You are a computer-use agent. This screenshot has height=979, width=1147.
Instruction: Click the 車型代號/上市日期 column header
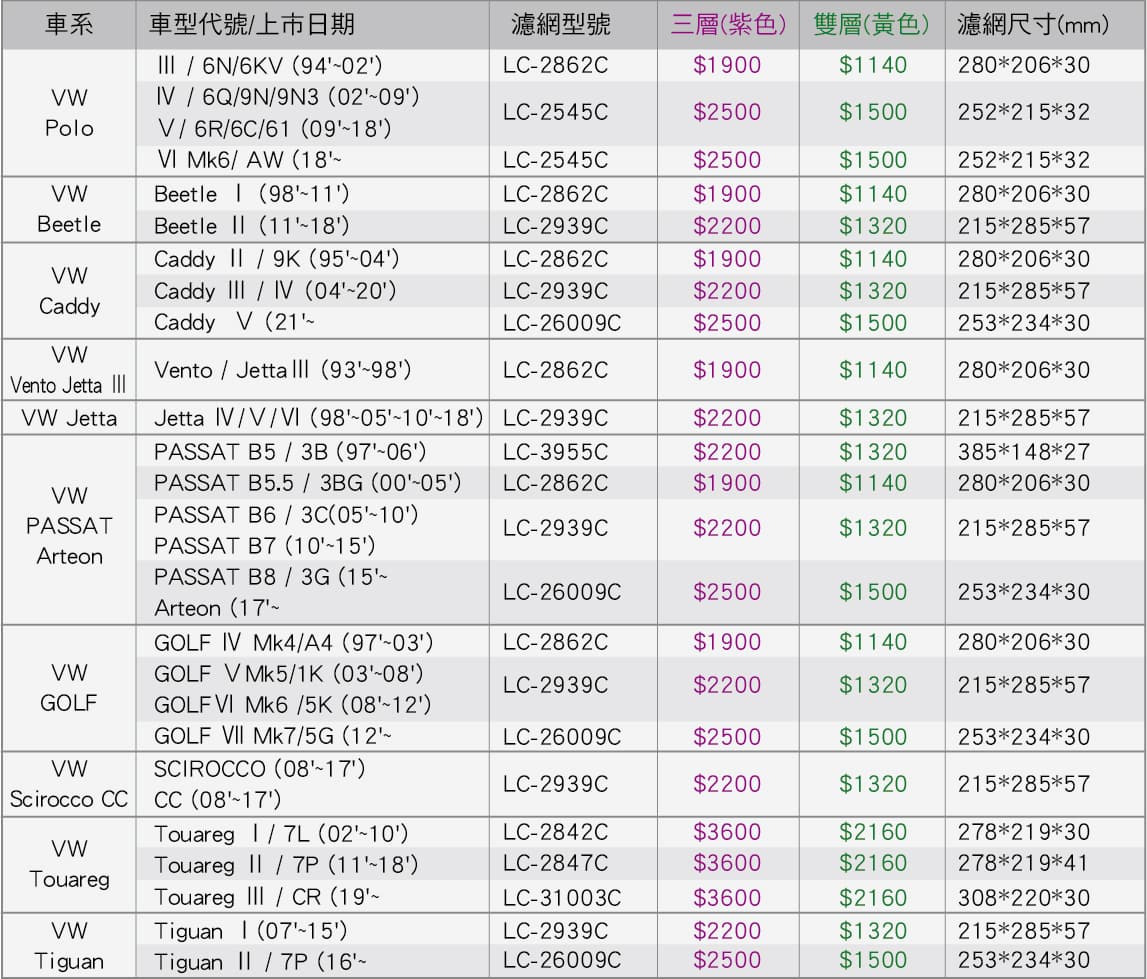click(x=252, y=24)
